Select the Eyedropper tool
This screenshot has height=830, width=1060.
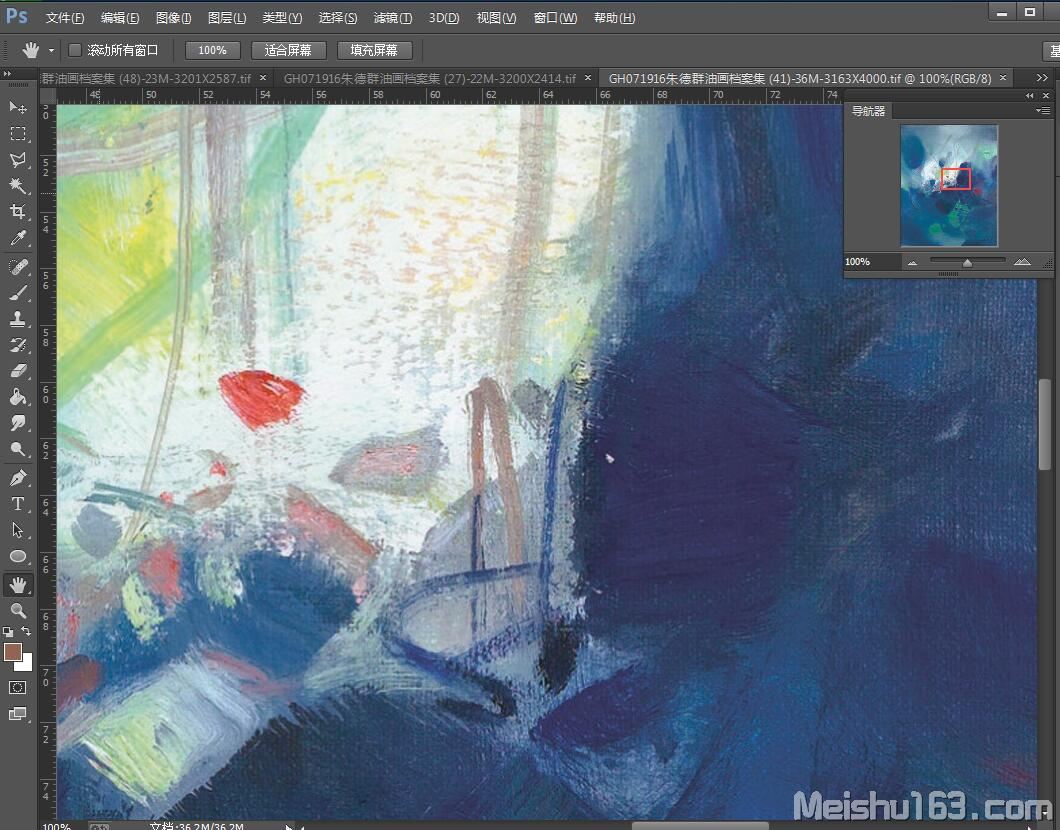click(18, 238)
